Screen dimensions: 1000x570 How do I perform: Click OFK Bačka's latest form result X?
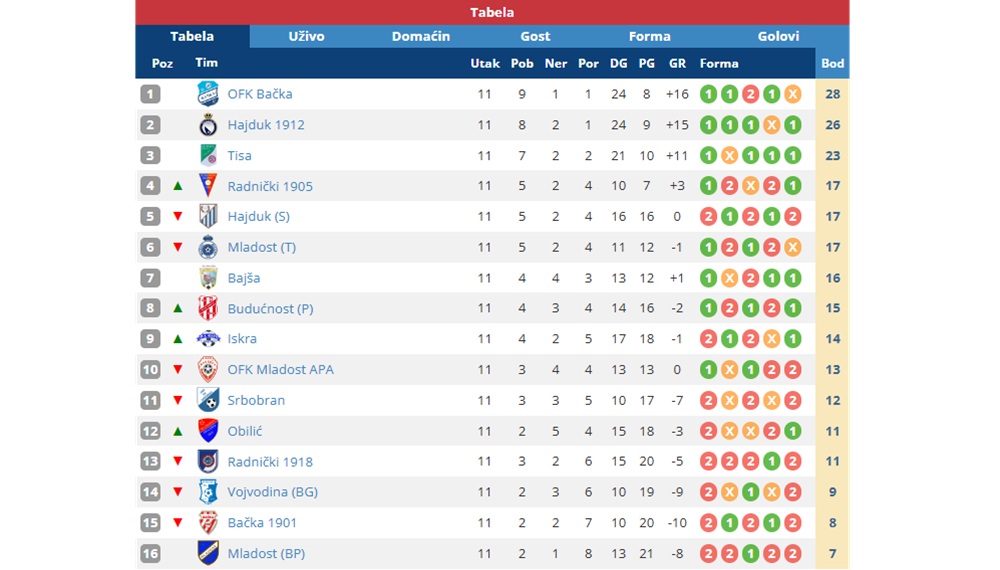[x=792, y=94]
